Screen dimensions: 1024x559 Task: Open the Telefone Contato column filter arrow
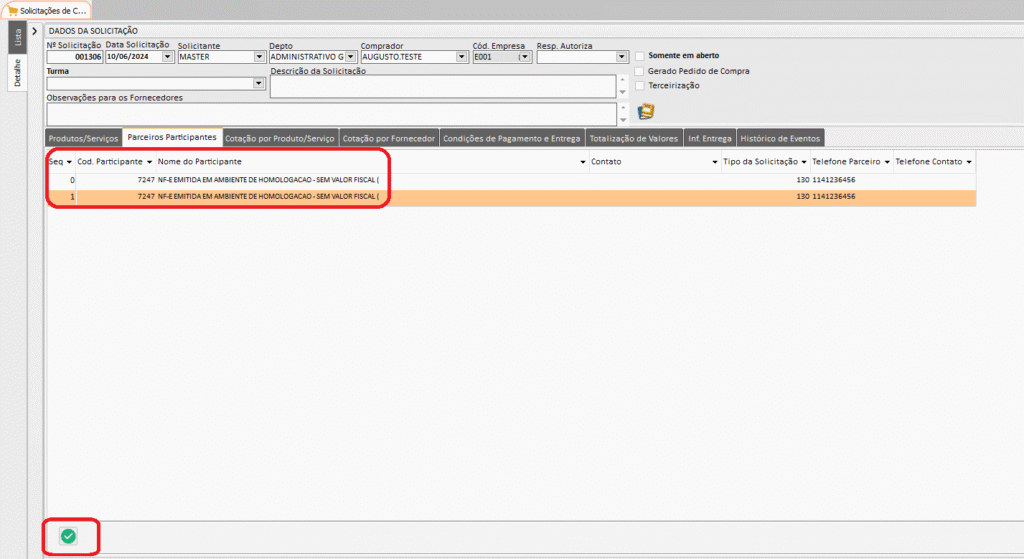pyautogui.click(x=969, y=162)
